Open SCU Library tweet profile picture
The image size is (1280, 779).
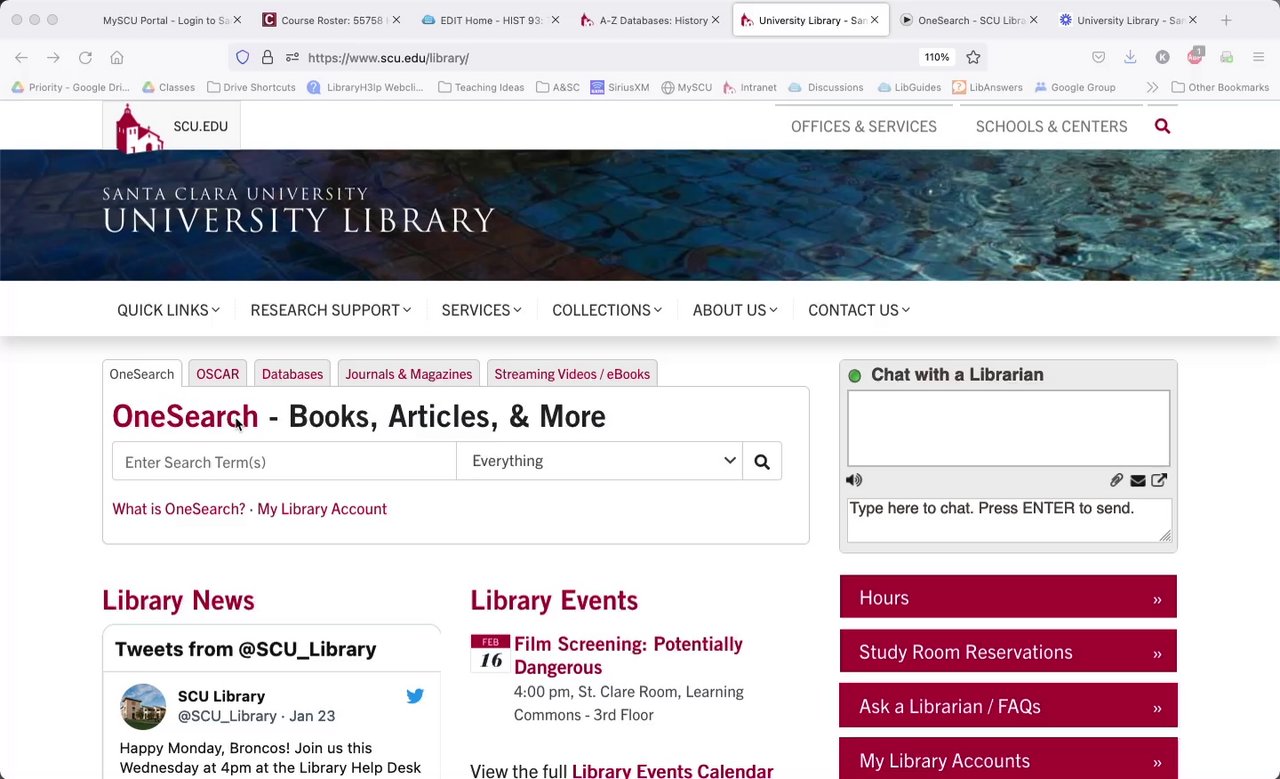tap(143, 707)
